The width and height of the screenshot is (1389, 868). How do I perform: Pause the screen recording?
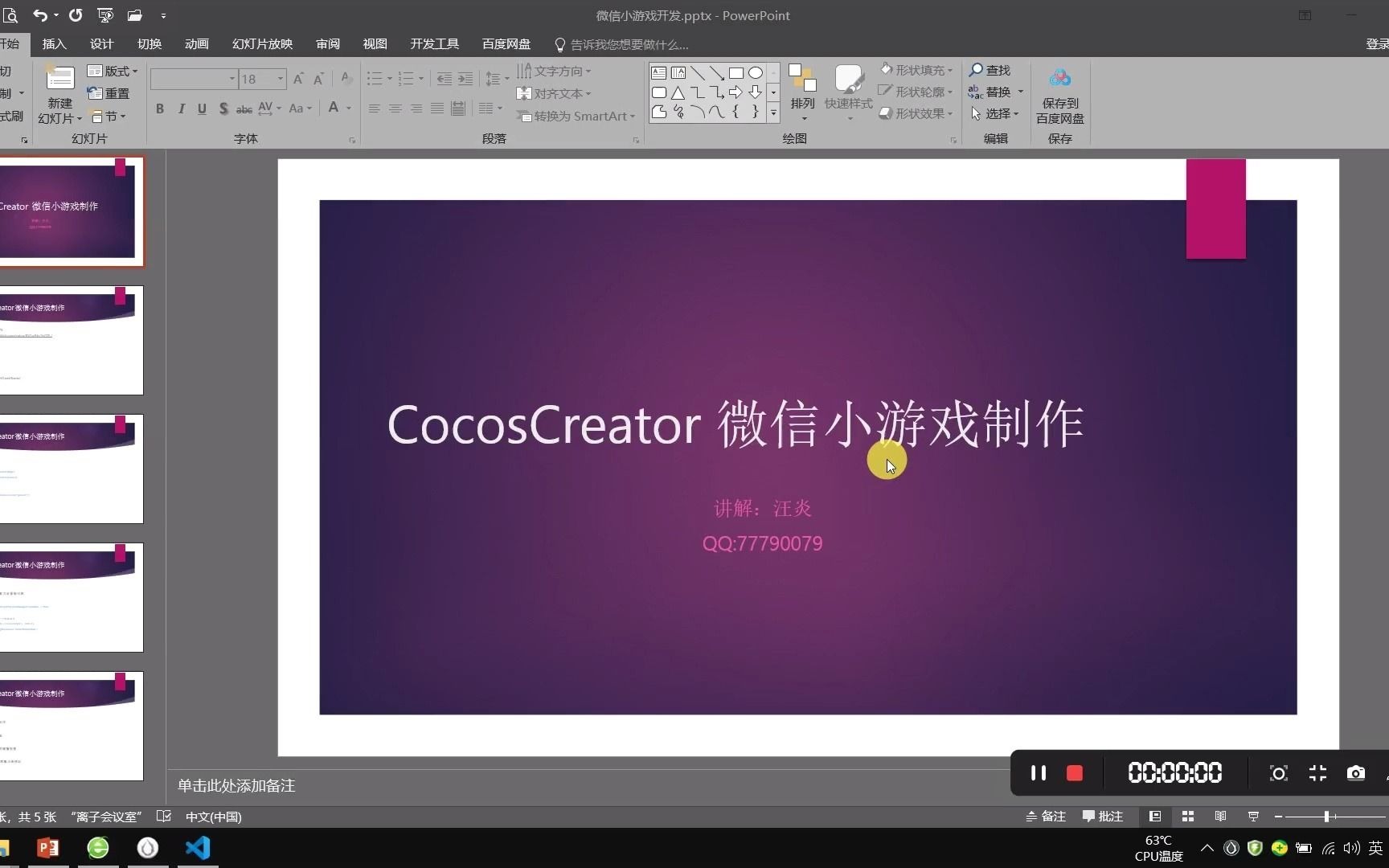click(1039, 773)
